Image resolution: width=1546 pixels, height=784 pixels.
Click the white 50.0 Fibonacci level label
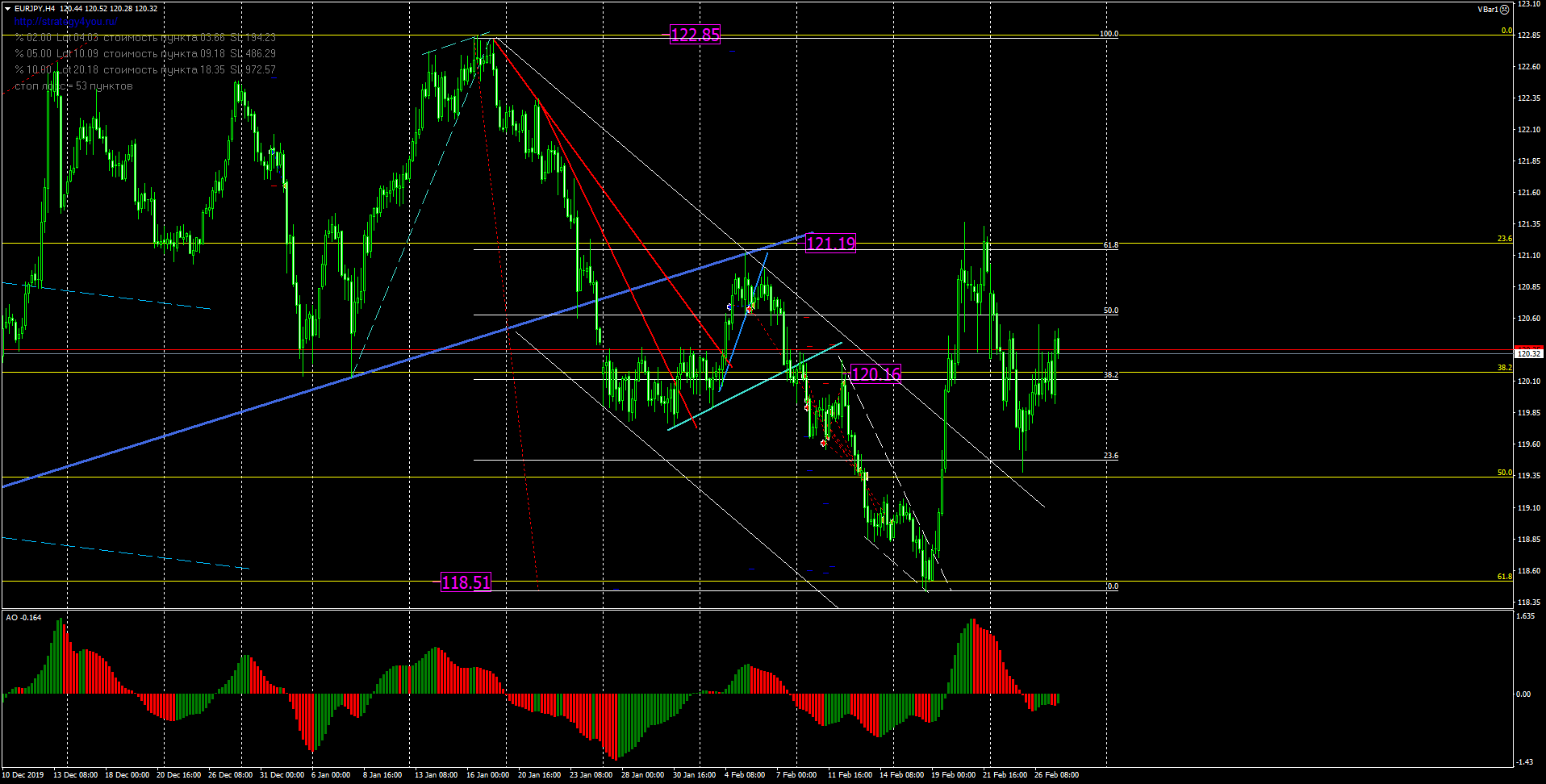tap(1110, 311)
